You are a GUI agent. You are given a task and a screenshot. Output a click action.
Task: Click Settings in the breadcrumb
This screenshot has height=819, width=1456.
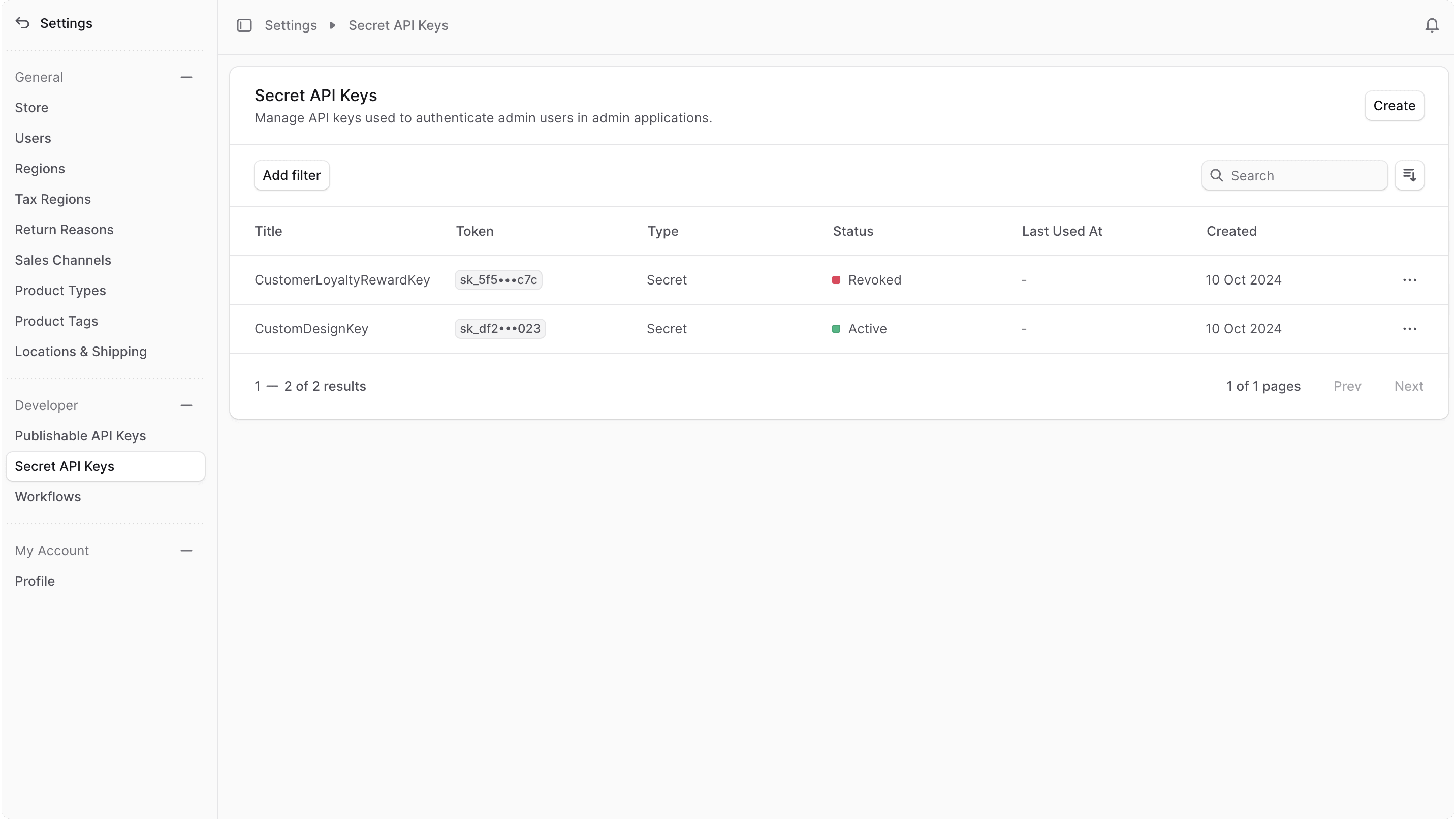291,25
